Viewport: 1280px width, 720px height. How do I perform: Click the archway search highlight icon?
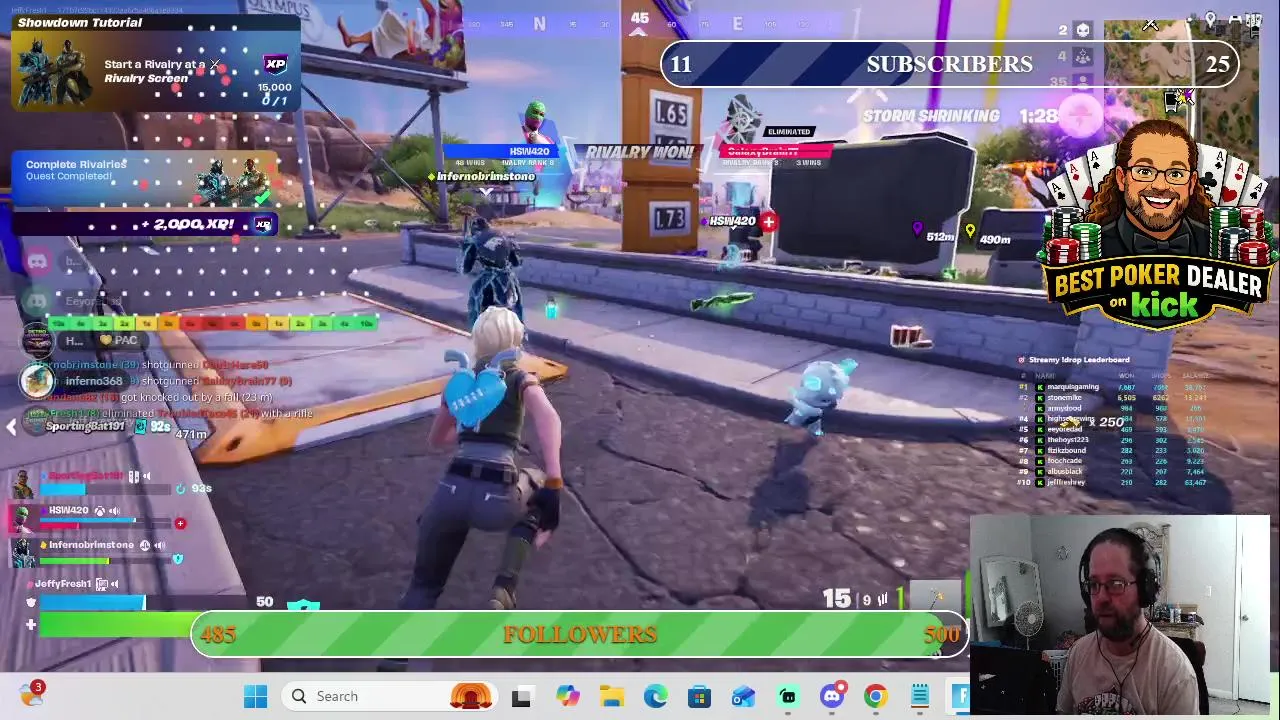(x=471, y=696)
